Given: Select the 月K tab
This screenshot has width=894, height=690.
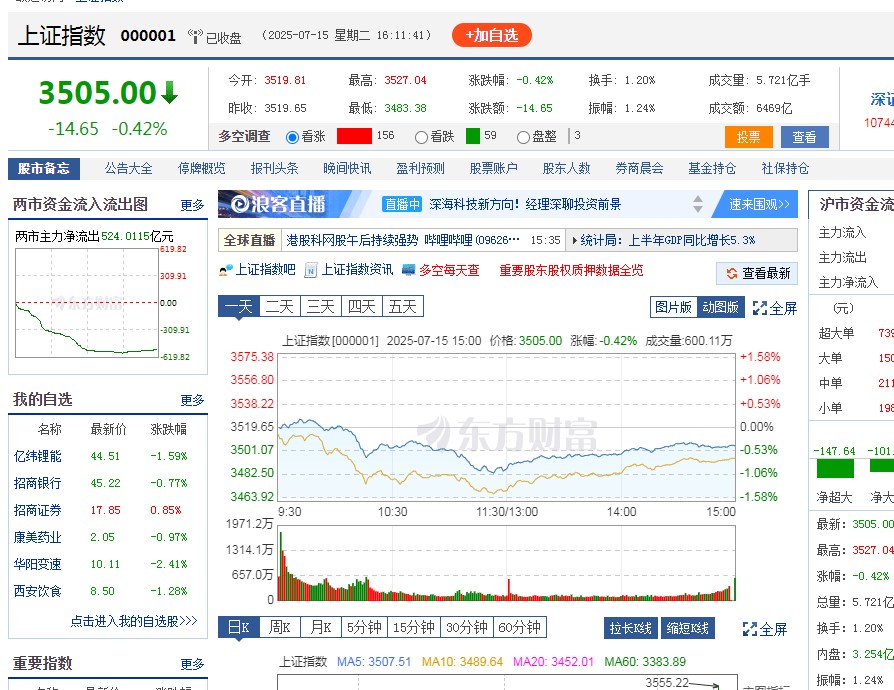Looking at the screenshot, I should point(321,627).
